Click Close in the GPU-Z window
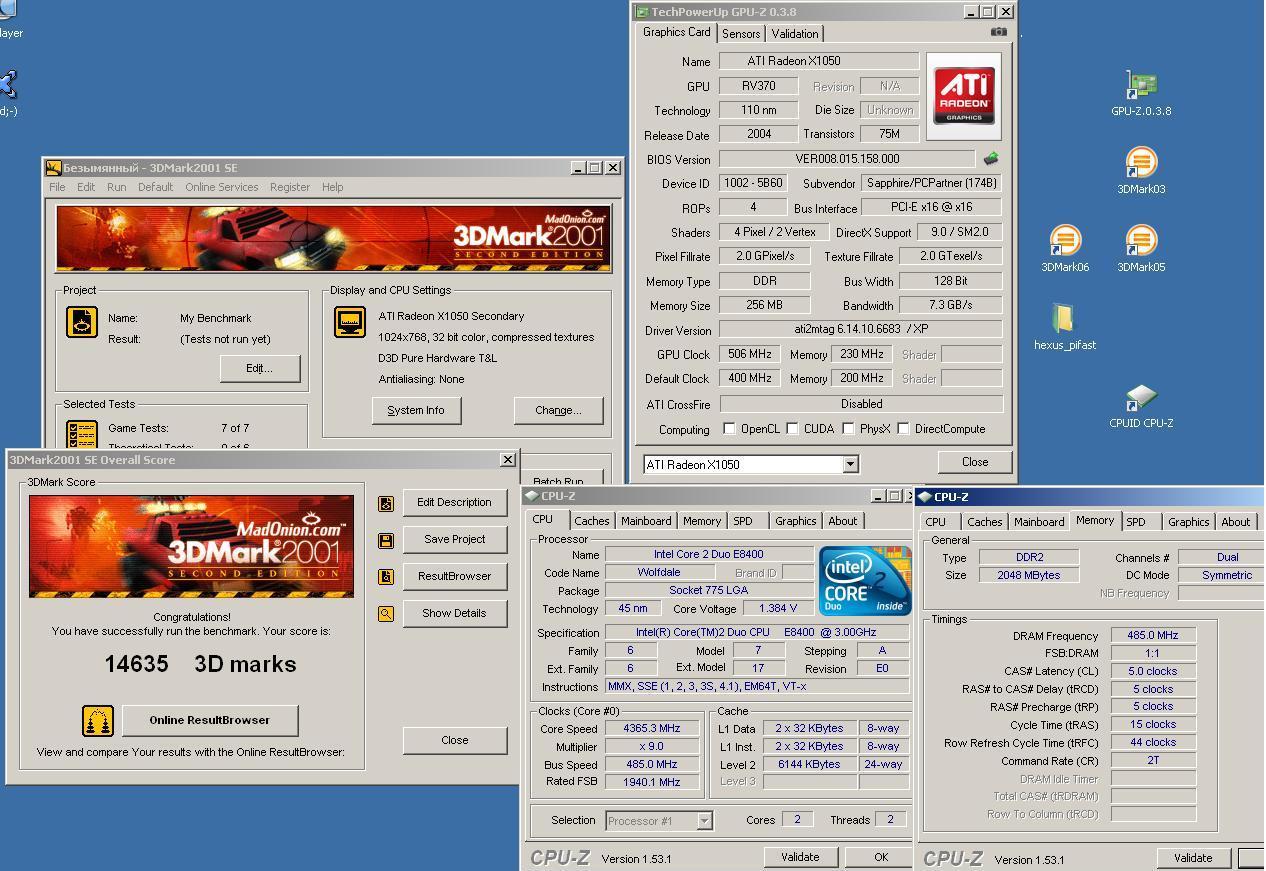Screen dimensions: 1266x871 tap(975, 462)
